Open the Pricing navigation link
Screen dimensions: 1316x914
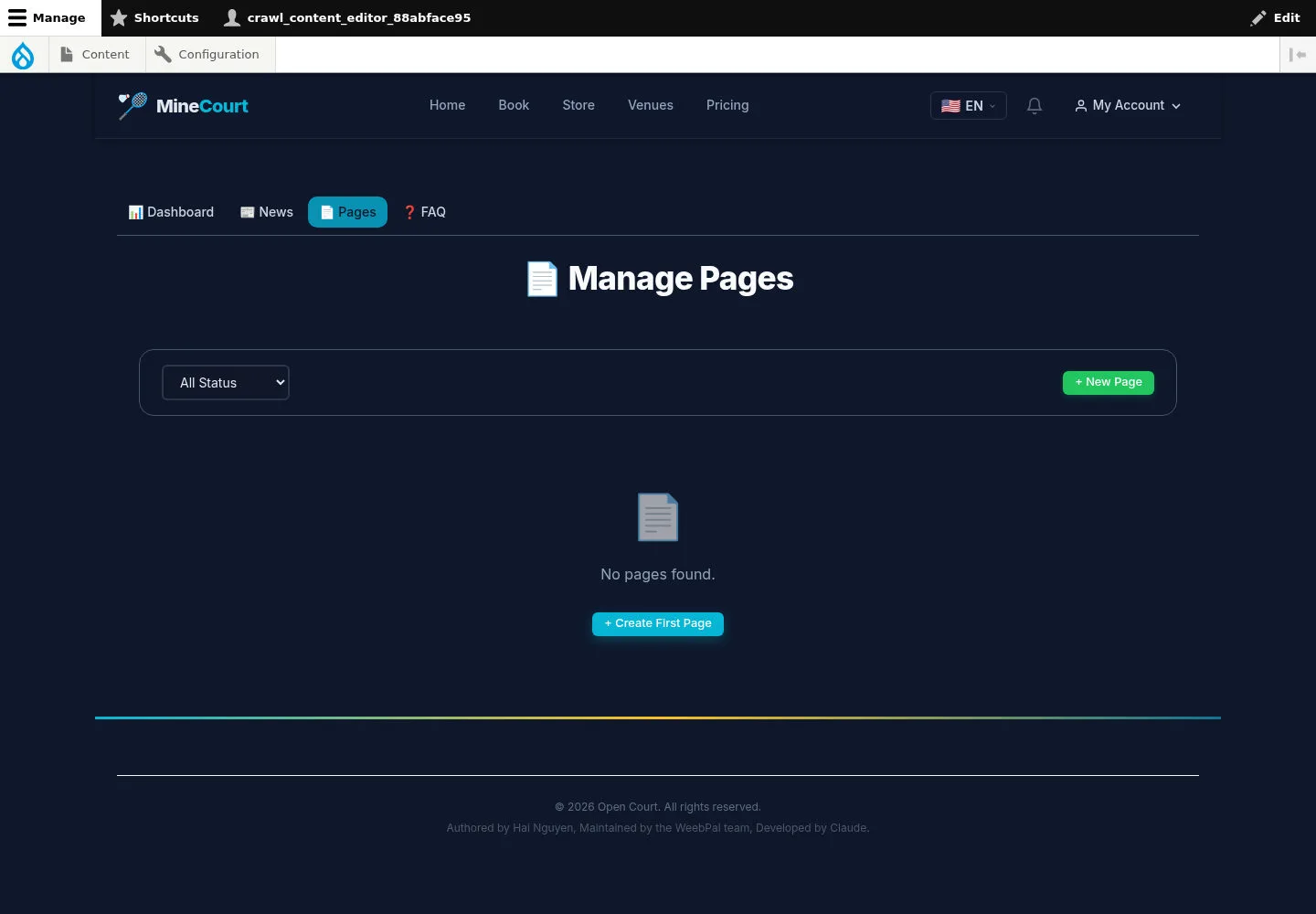coord(727,106)
